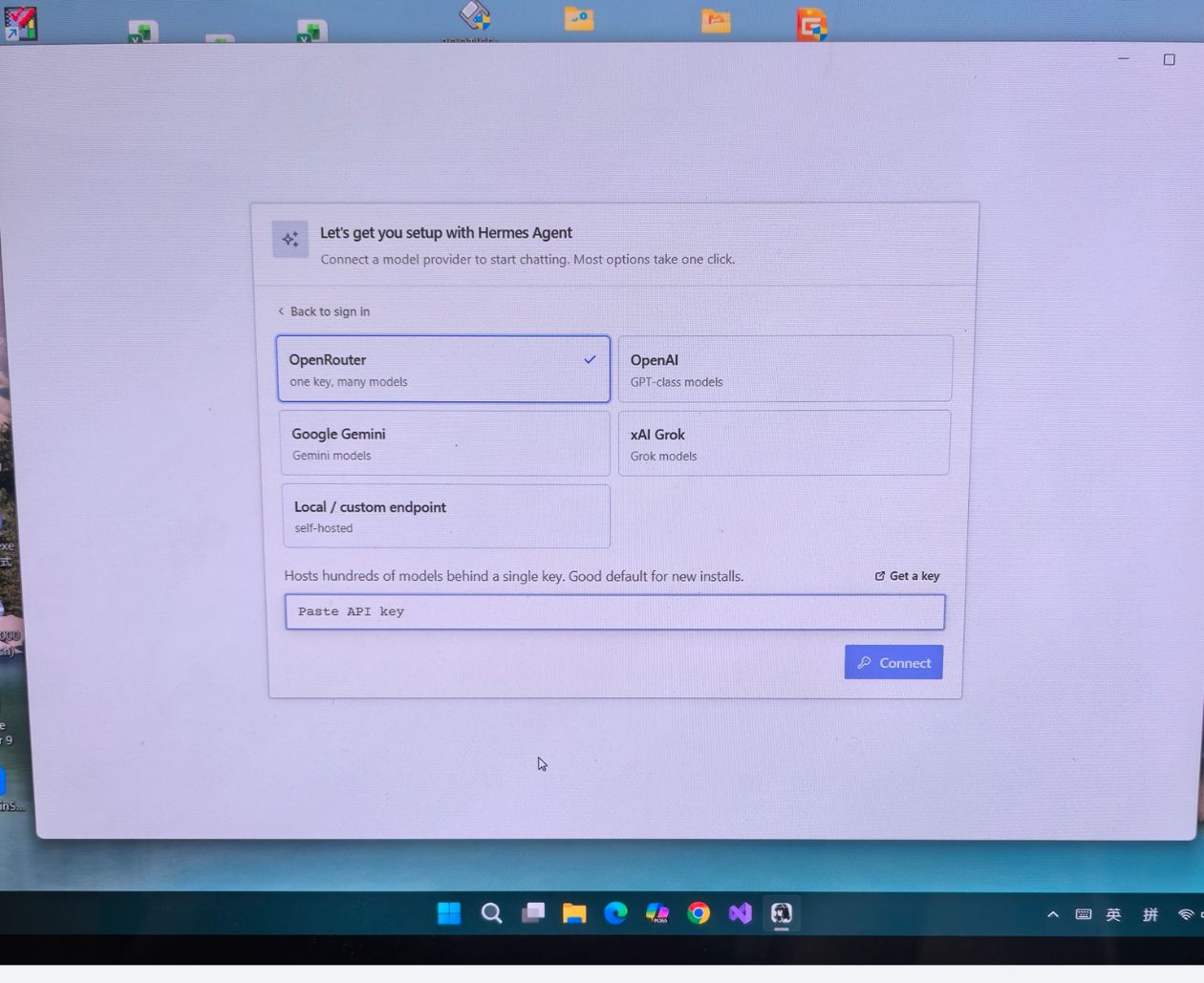Launch File Explorer from the taskbar
Viewport: 1204px width, 983px height.
tap(574, 913)
